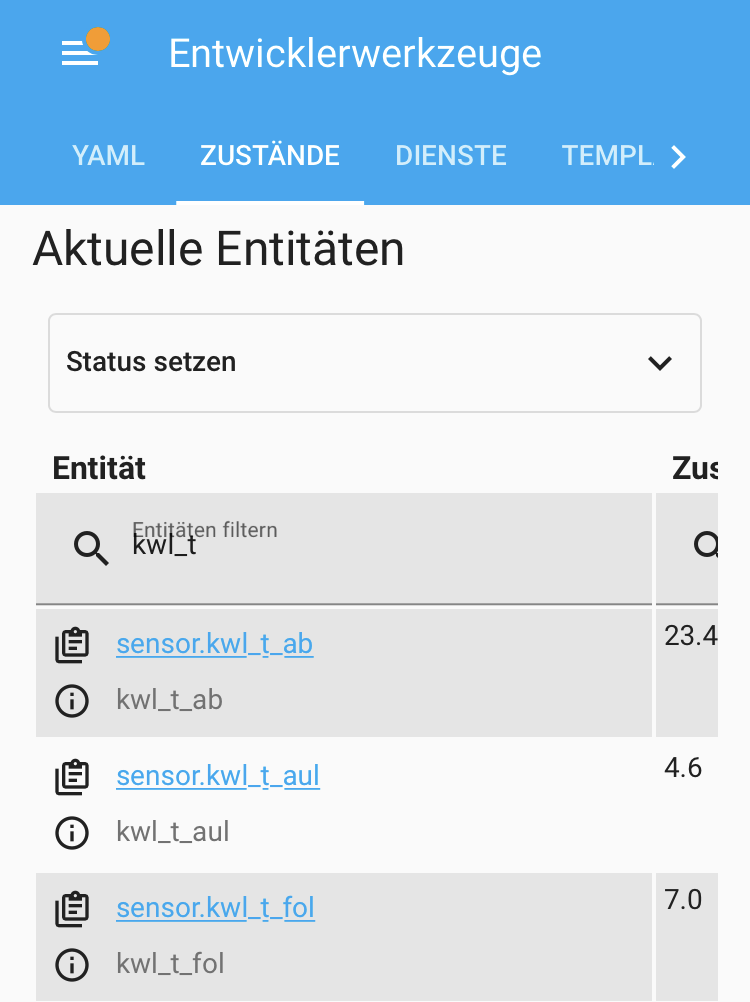Screen dimensions: 750x1002
Task: Open the sensor.kwl_t_fol link
Action: pyautogui.click(x=215, y=907)
